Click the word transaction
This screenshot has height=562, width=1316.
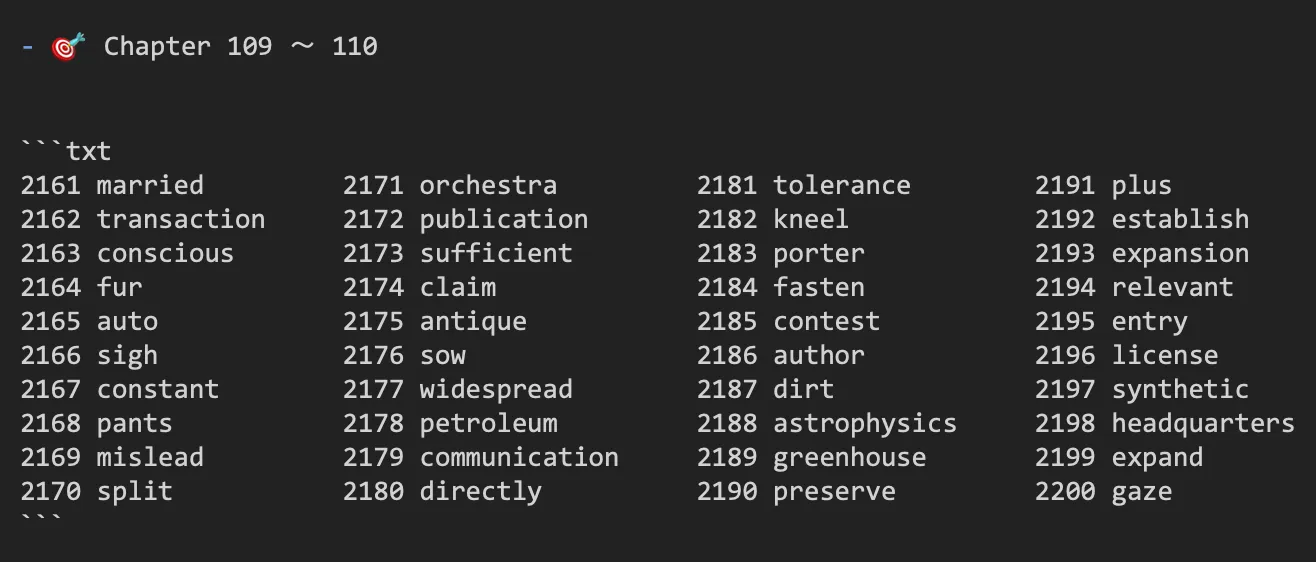181,219
